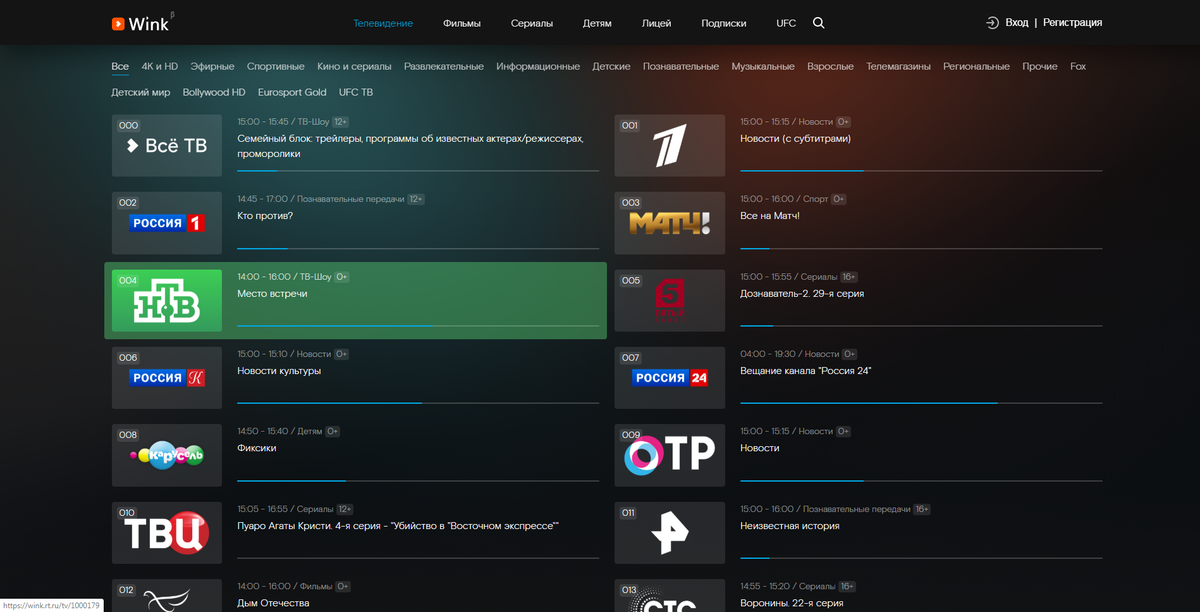The image size is (1200, 612).
Task: Open program Кто против?
Action: click(265, 216)
